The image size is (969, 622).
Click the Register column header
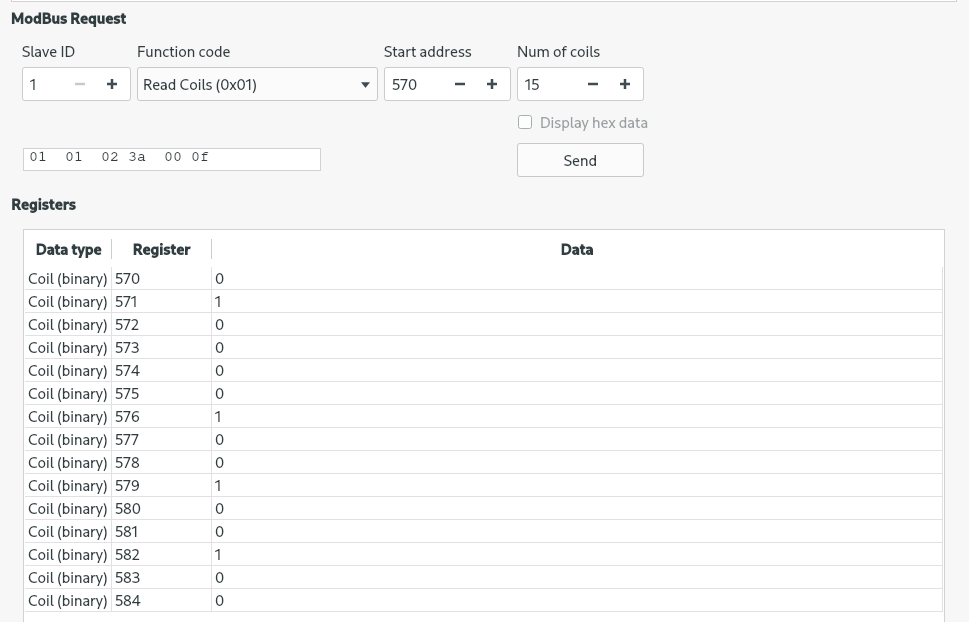[x=161, y=250]
